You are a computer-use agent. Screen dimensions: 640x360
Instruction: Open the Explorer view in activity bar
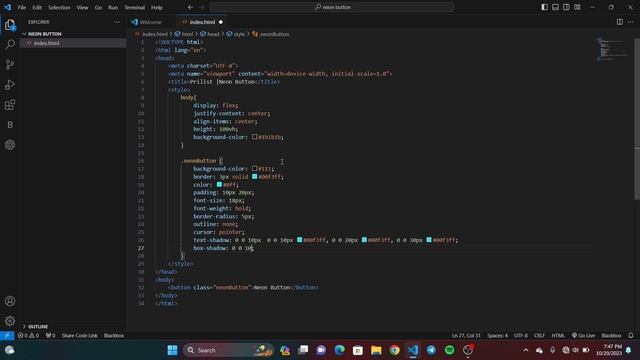[10, 25]
